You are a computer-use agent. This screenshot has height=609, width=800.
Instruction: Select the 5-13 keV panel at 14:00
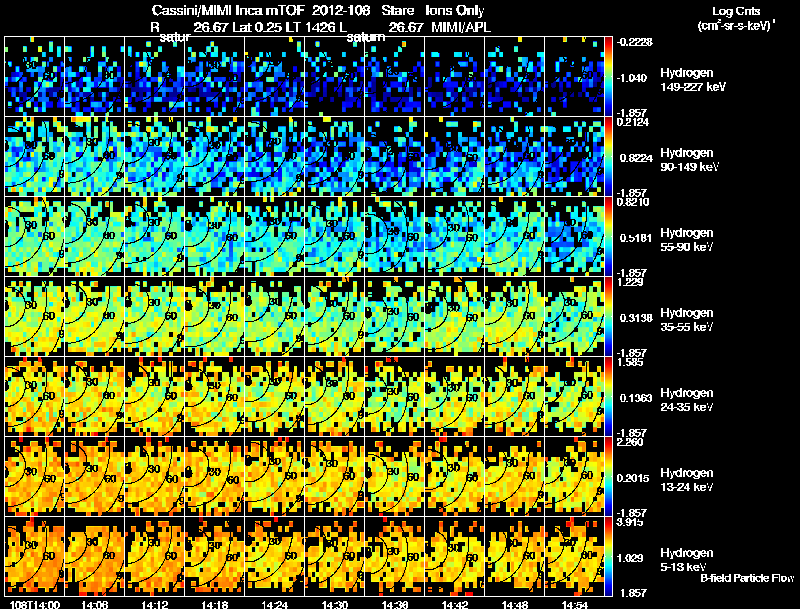pyautogui.click(x=34, y=556)
